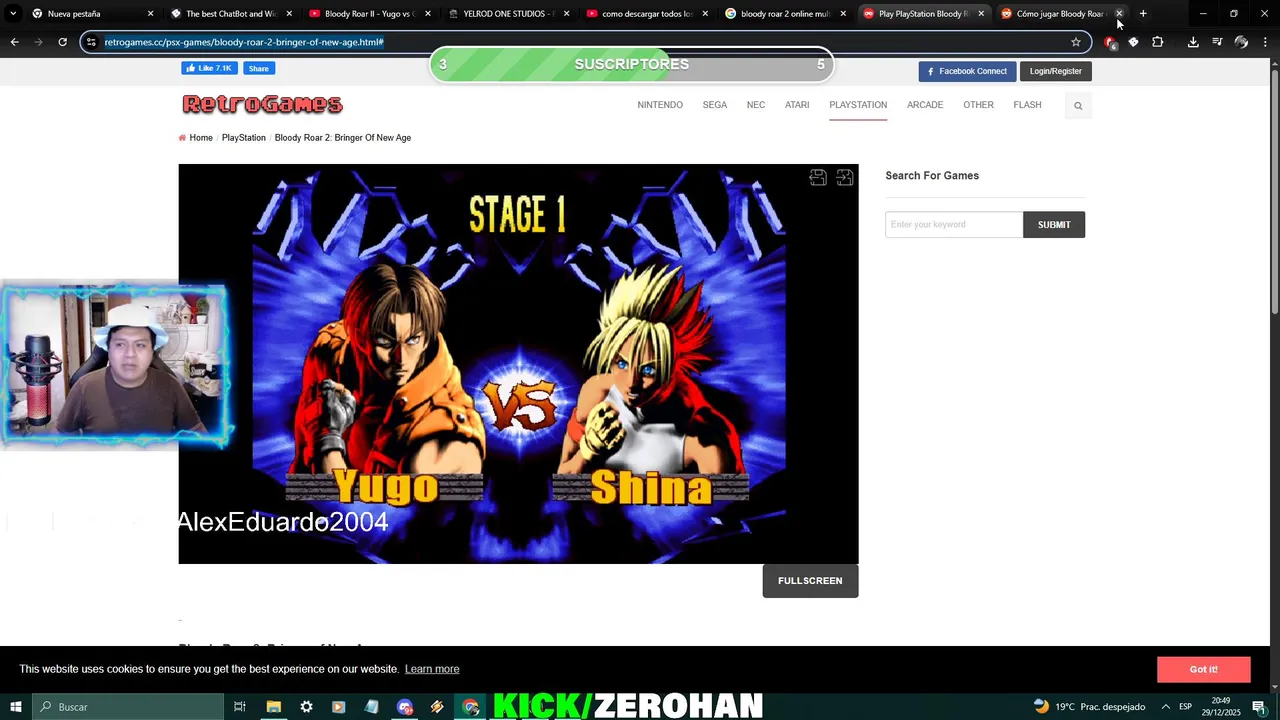Focus the 'Enter your keyword' search field
Screen dimensions: 1280x720
click(954, 225)
